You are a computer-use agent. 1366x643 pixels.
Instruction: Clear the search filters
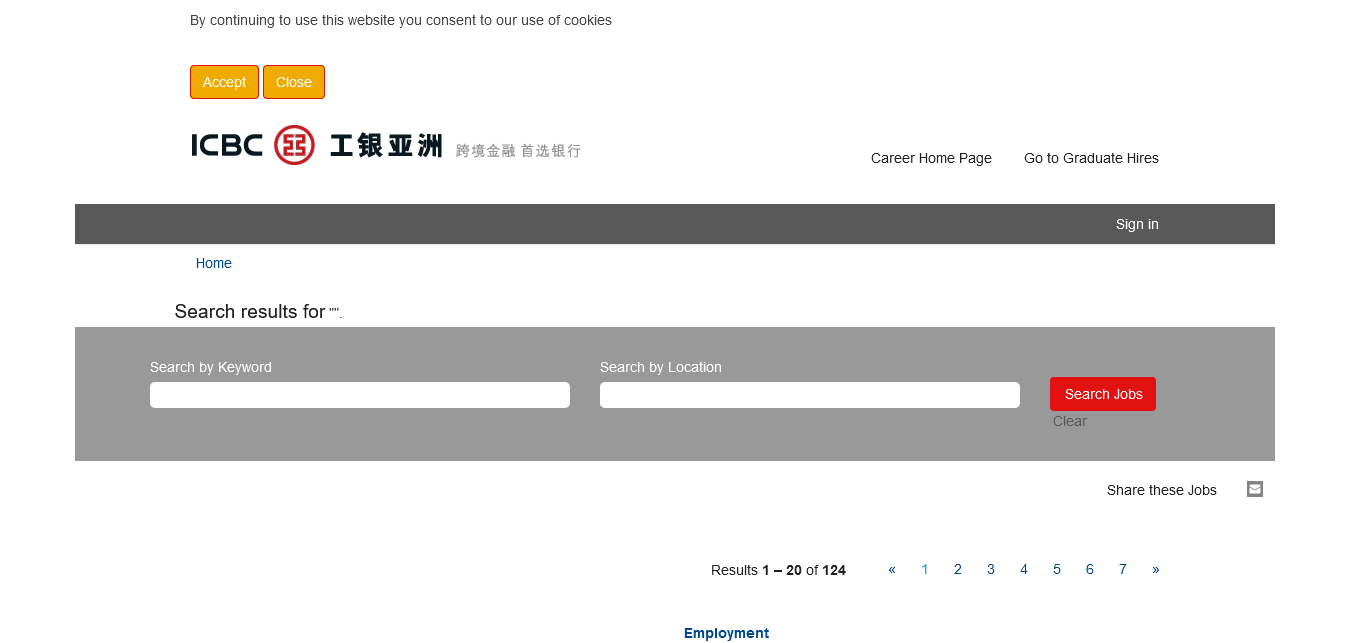[1069, 421]
